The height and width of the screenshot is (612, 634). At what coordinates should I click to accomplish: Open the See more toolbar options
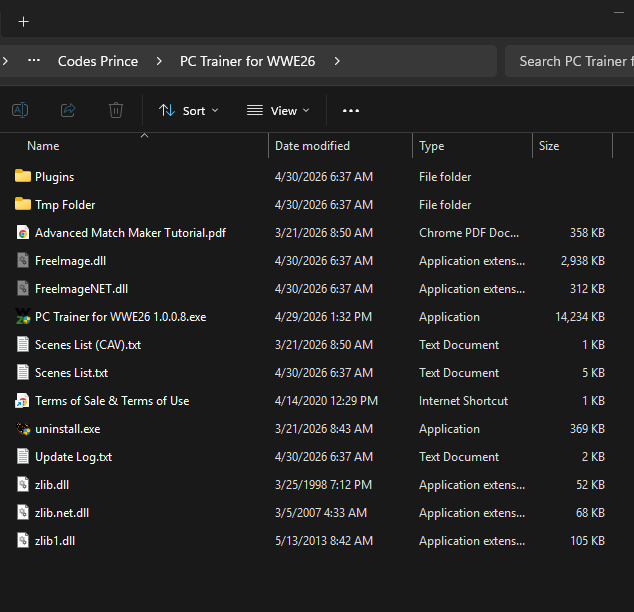coord(351,110)
